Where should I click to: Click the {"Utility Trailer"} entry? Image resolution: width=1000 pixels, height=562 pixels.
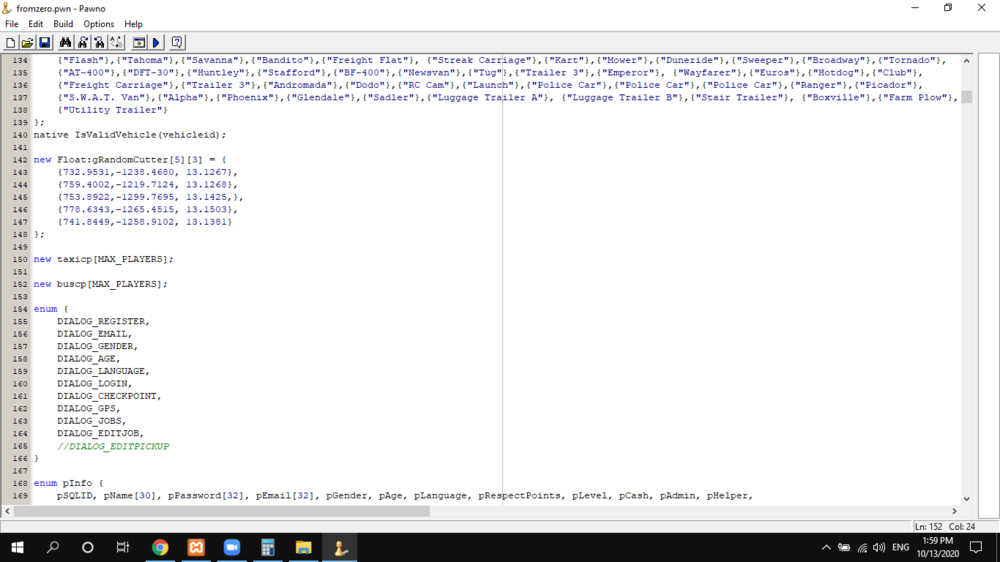112,110
